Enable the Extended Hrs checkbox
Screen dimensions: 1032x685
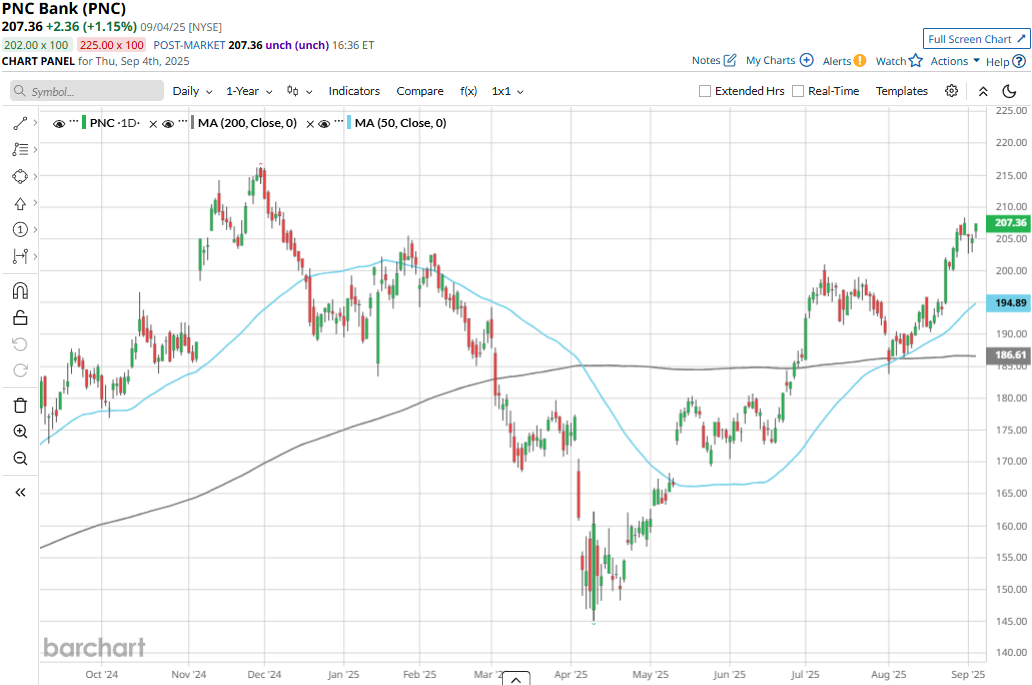pos(705,91)
